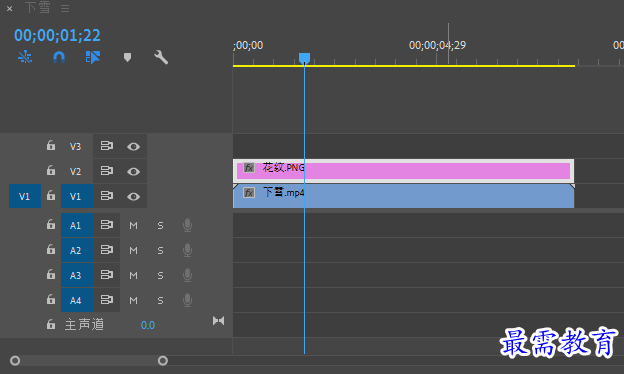Screen dimensions: 624x374
Task: Click fx badge on 下雪.mp4 clip
Action: pos(249,193)
